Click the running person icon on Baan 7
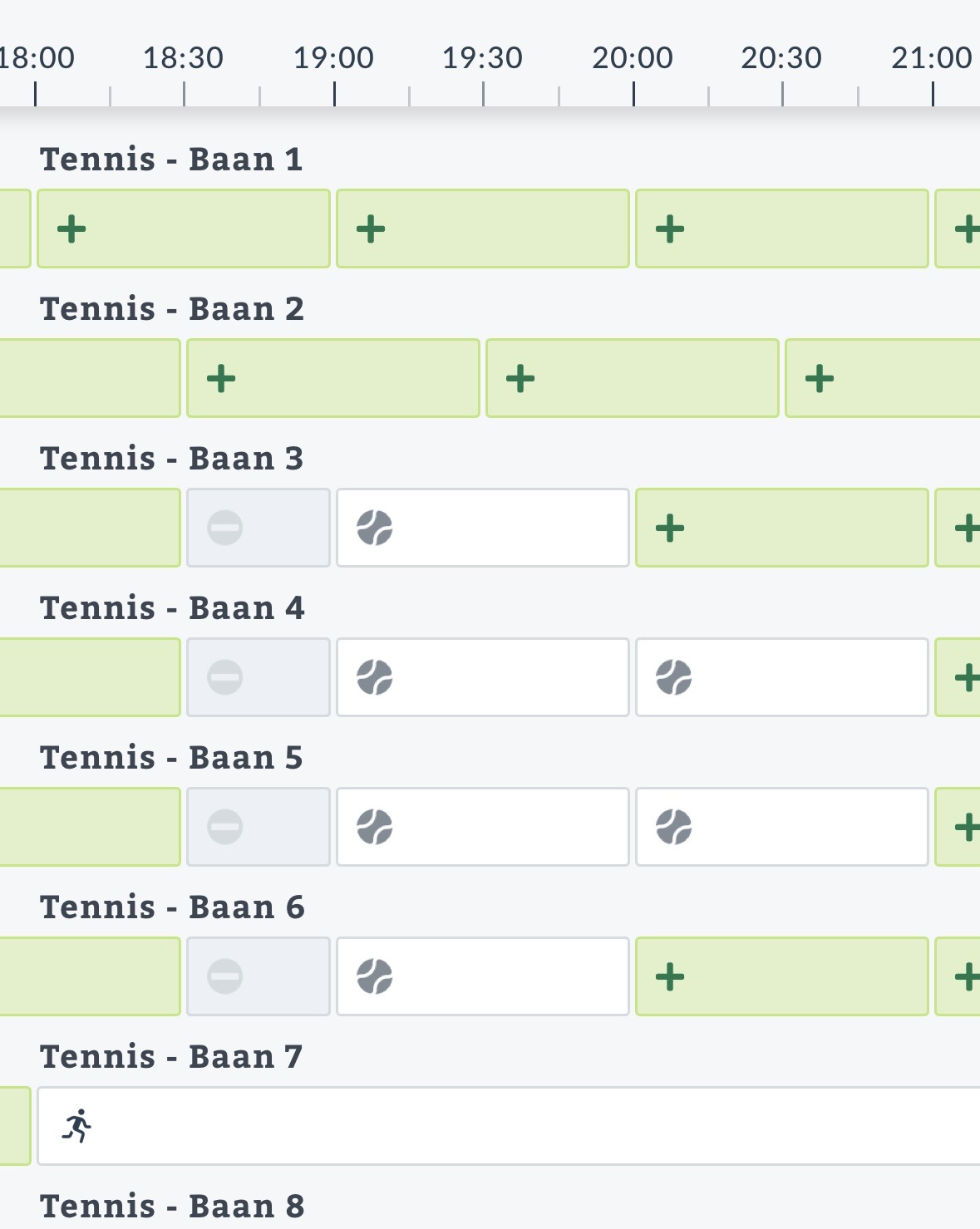The height and width of the screenshot is (1229, 980). point(77,1126)
